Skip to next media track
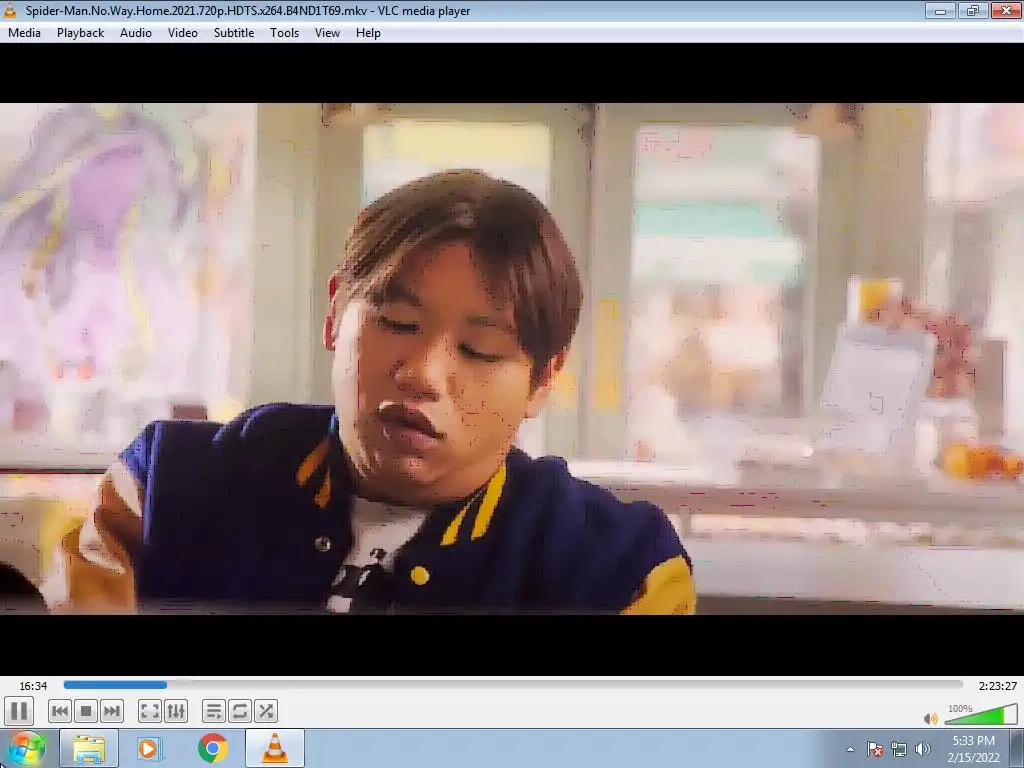Viewport: 1024px width, 768px height. [x=112, y=711]
